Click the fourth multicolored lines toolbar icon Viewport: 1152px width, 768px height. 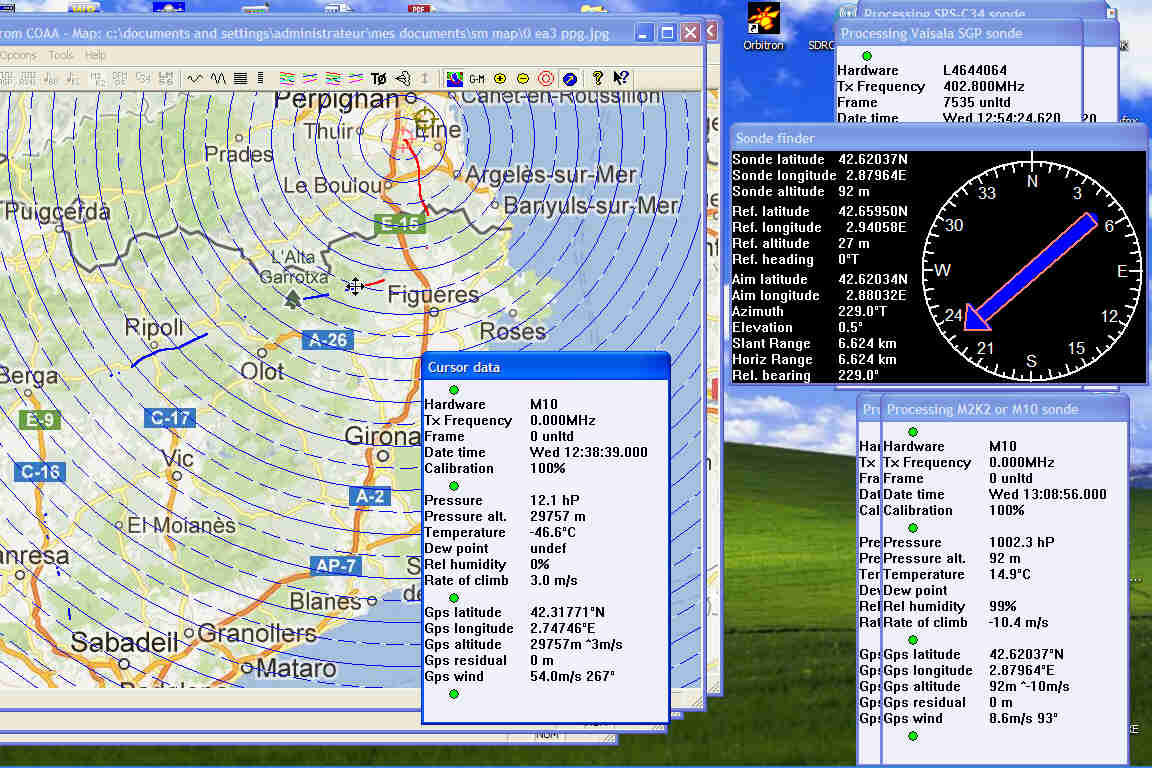coord(356,78)
